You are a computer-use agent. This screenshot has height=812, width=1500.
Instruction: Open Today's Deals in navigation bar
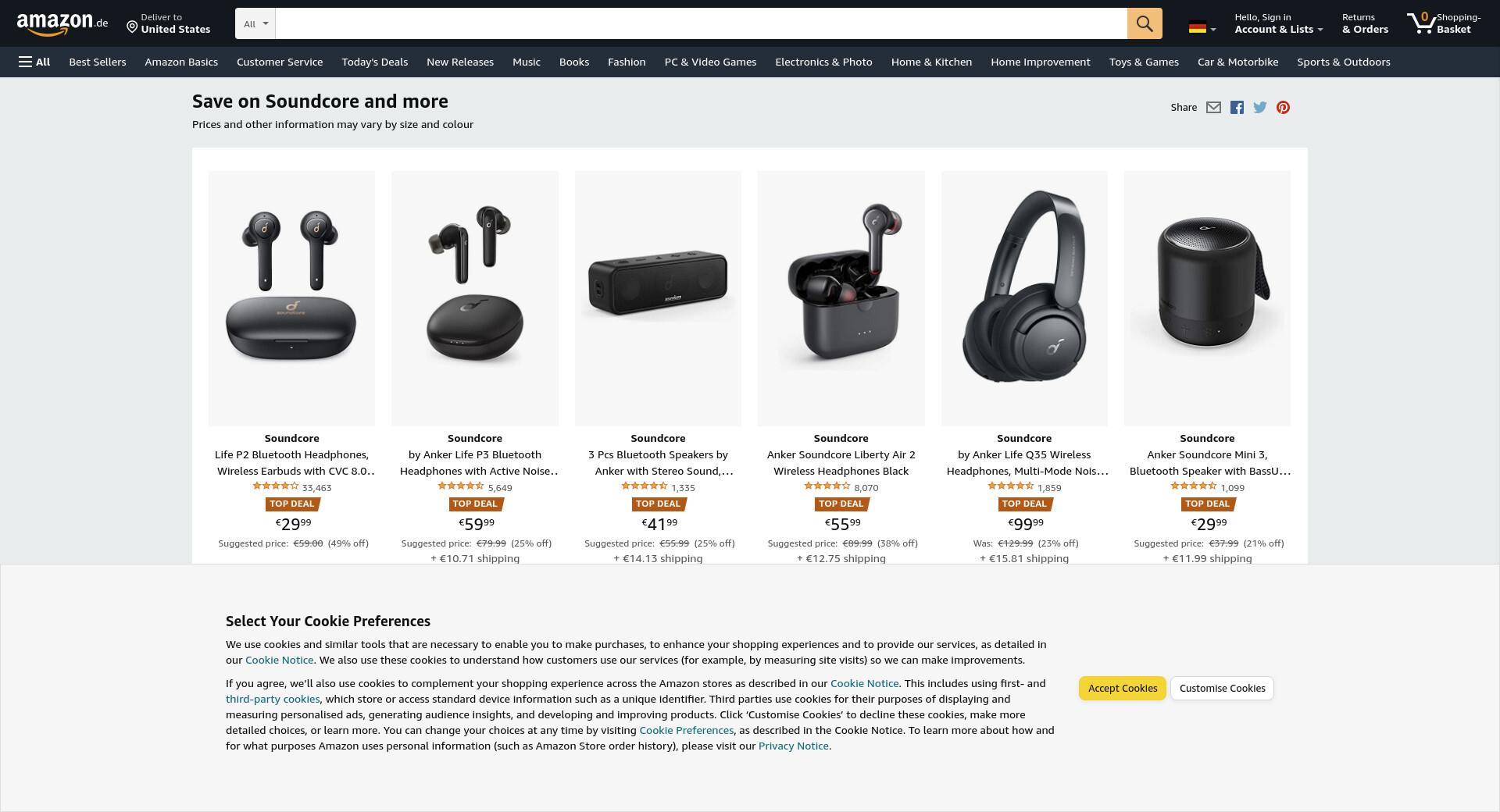tap(374, 62)
